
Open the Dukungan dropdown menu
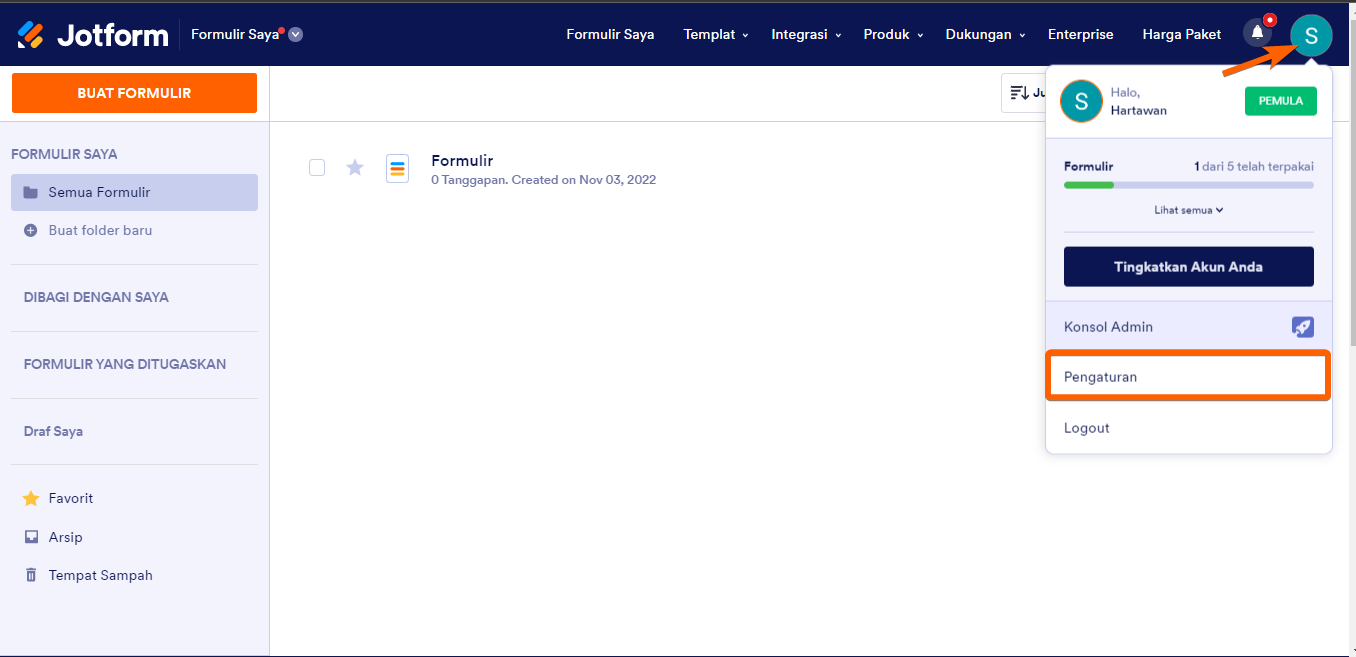pos(985,34)
